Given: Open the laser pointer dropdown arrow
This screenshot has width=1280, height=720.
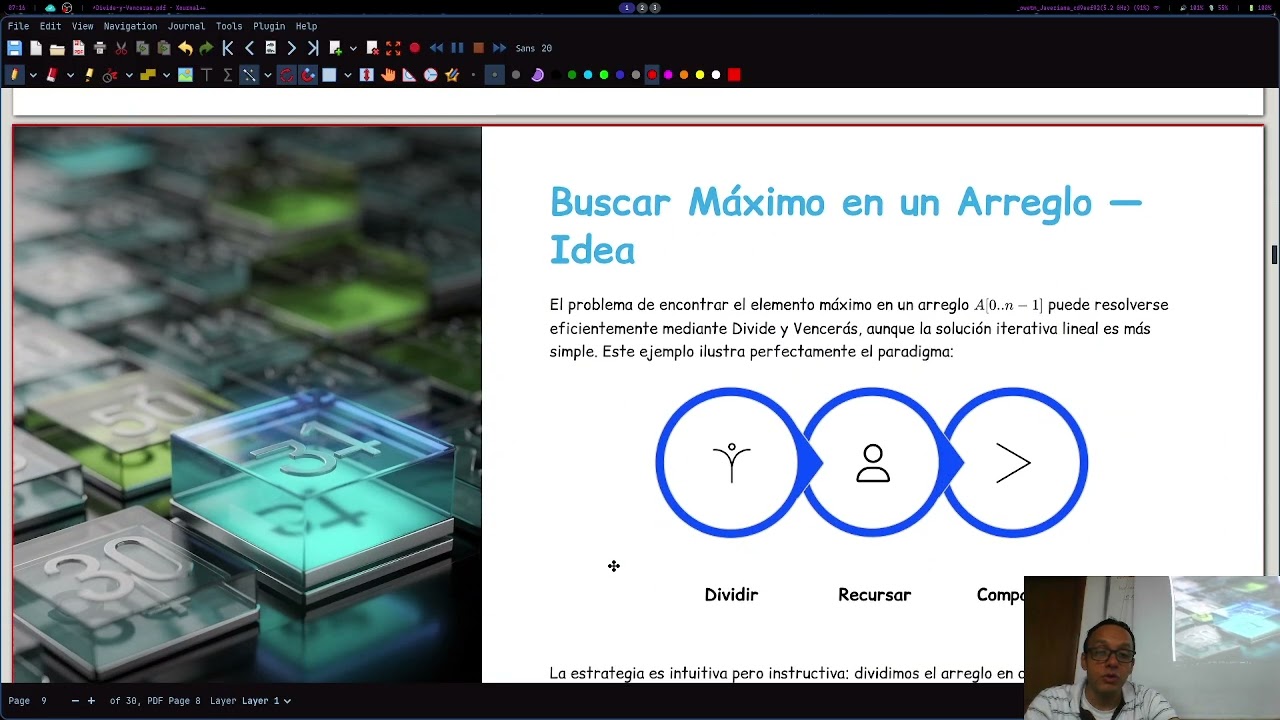Looking at the screenshot, I should pos(268,75).
